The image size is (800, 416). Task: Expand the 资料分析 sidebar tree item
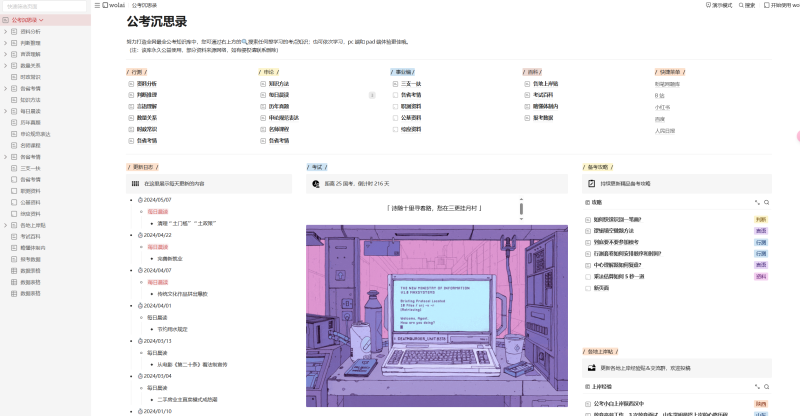5,32
